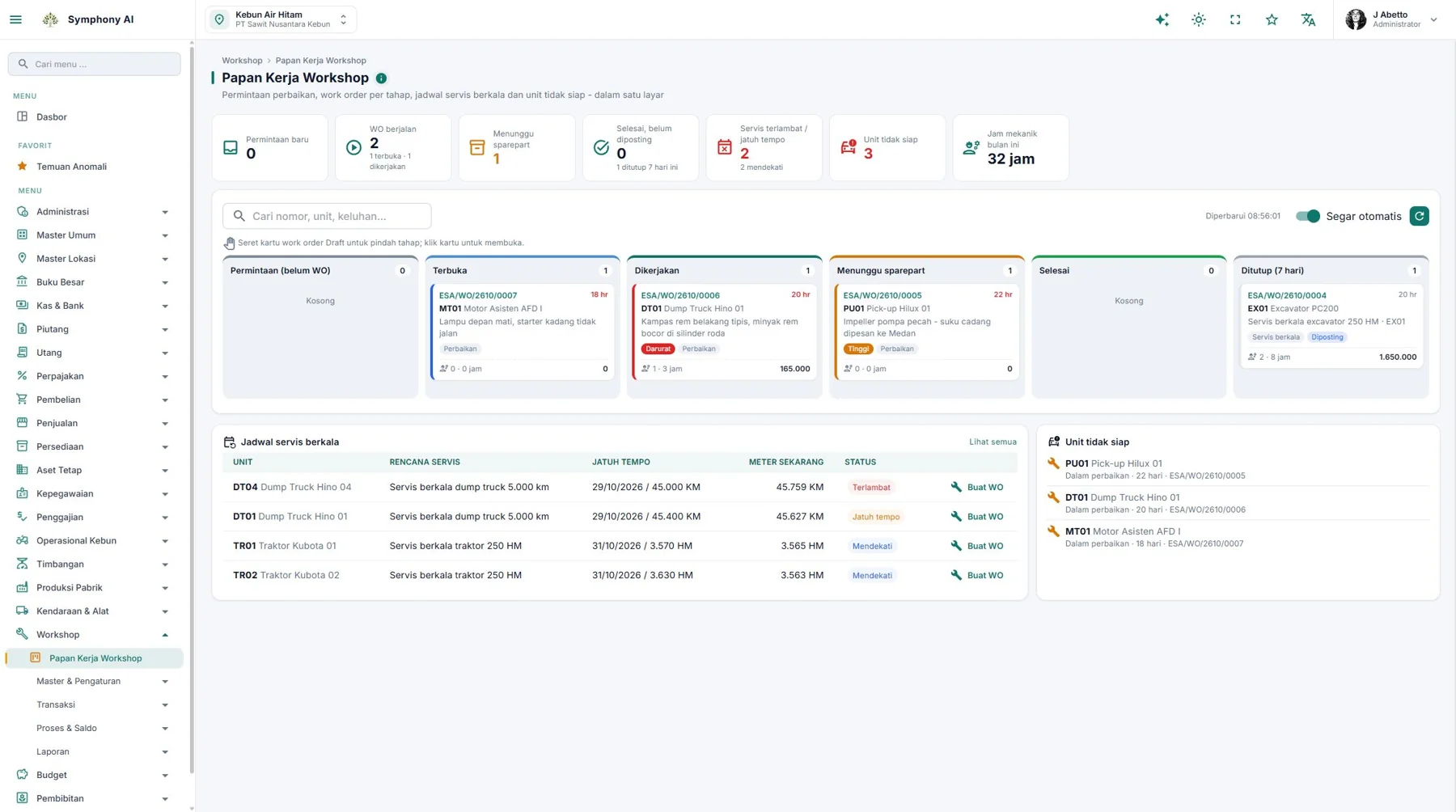The image size is (1456, 812).
Task: Expand the Administrasi menu
Action: [x=95, y=212]
